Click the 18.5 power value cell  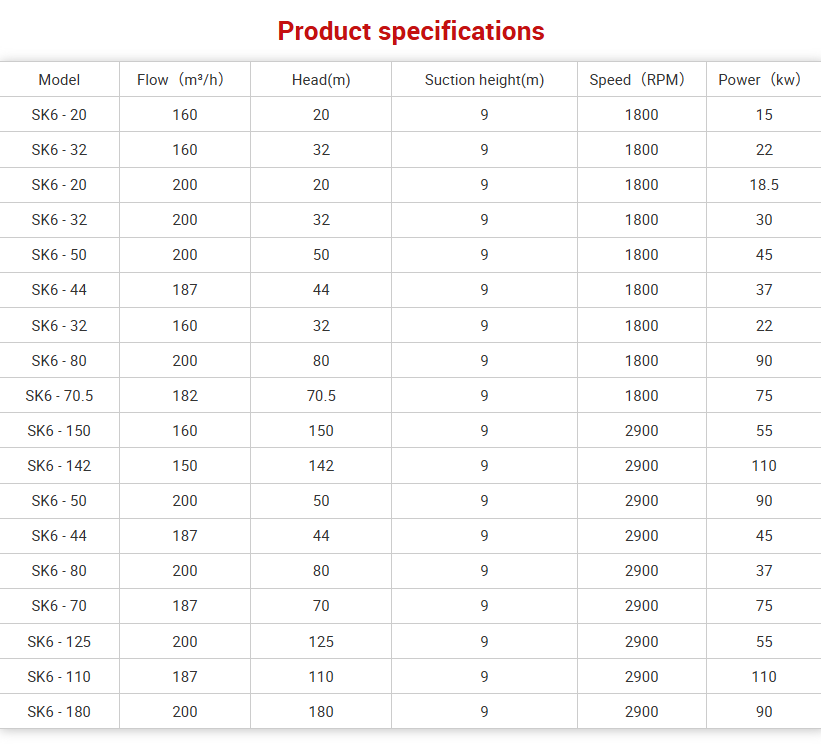[764, 185]
